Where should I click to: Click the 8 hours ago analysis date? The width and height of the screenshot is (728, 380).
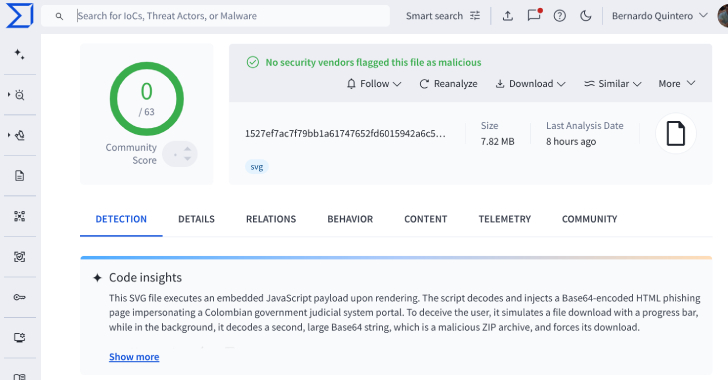571,141
